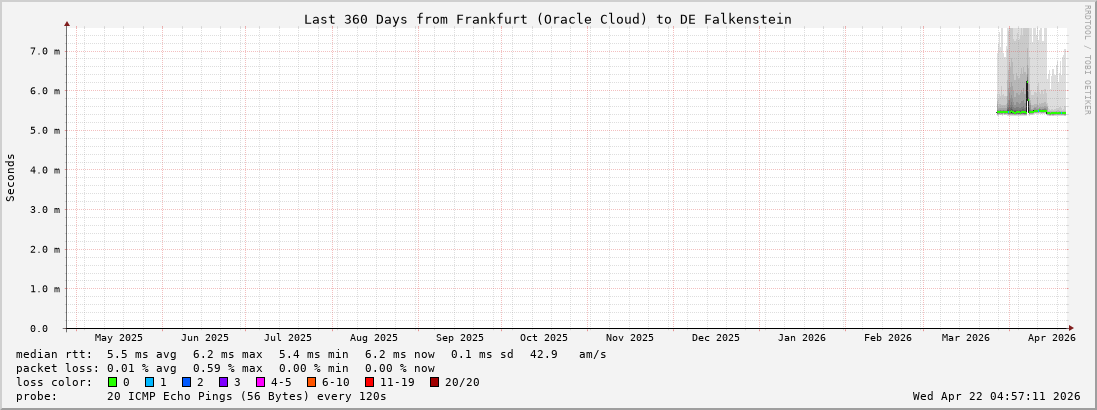Pick the purple 3 loss color swatch
This screenshot has width=1097, height=410.
click(x=224, y=382)
